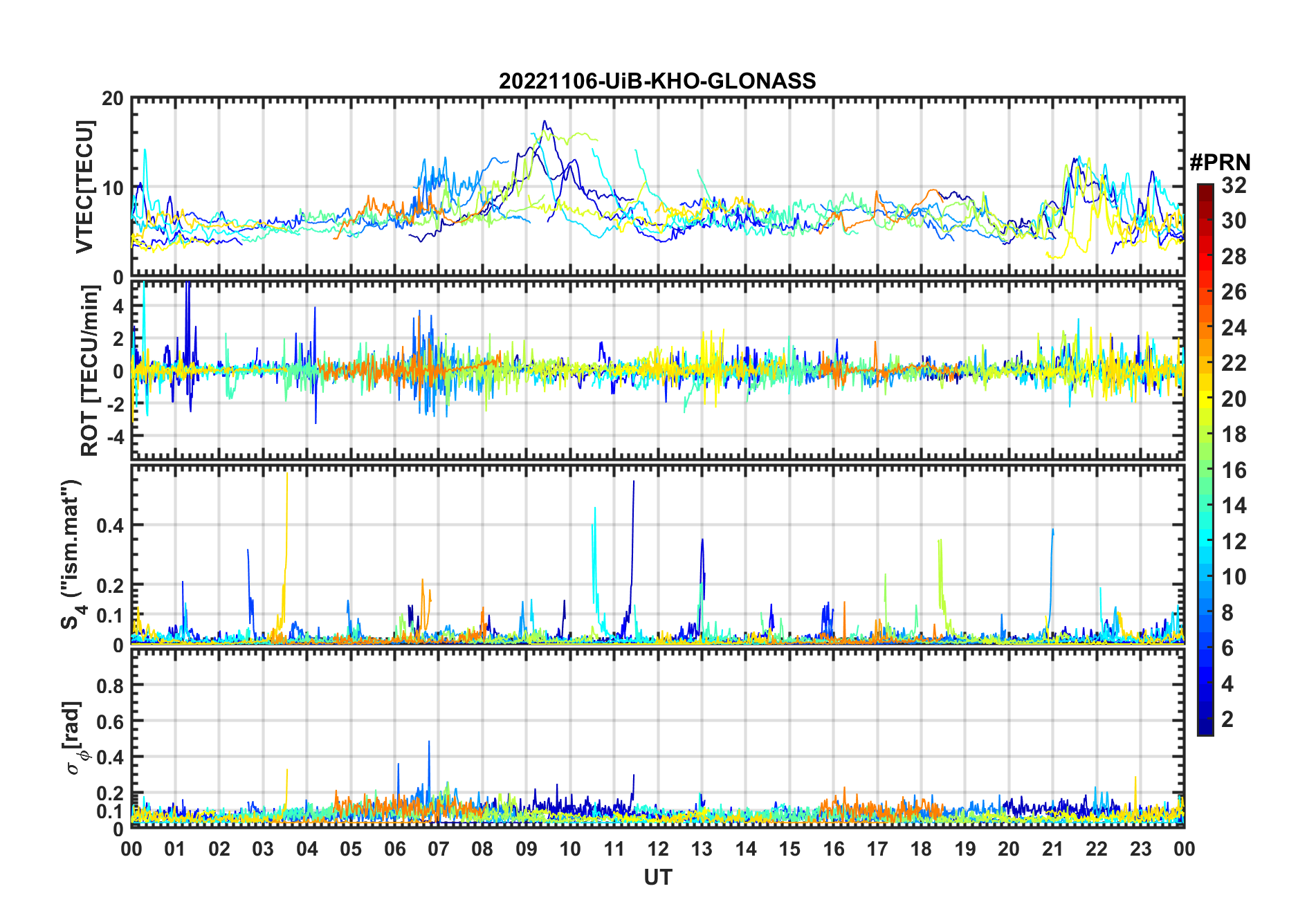The height and width of the screenshot is (920, 1316).
Task: Click colorbar tick label "12"
Action: click(x=1234, y=542)
